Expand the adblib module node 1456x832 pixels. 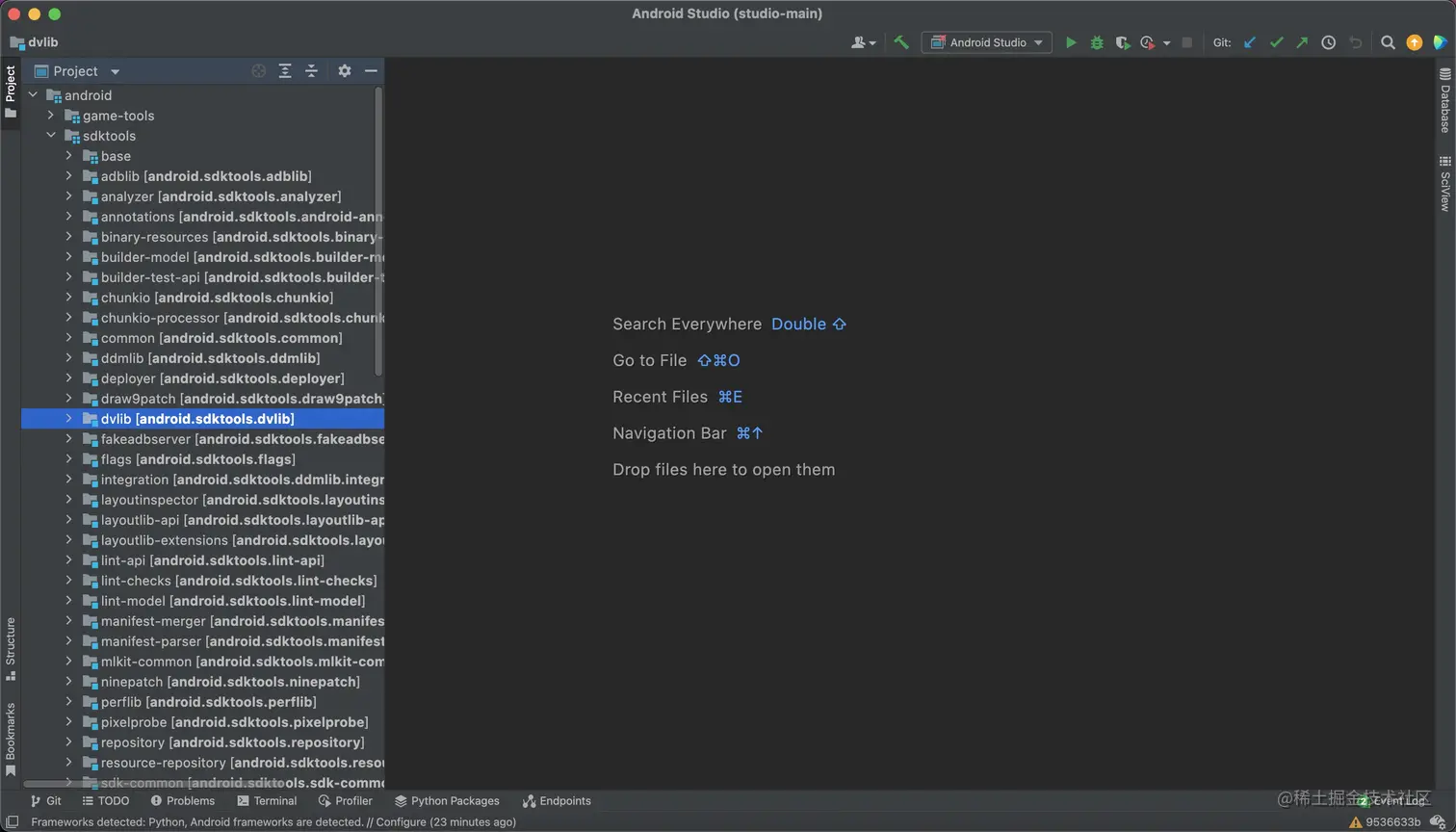click(69, 176)
